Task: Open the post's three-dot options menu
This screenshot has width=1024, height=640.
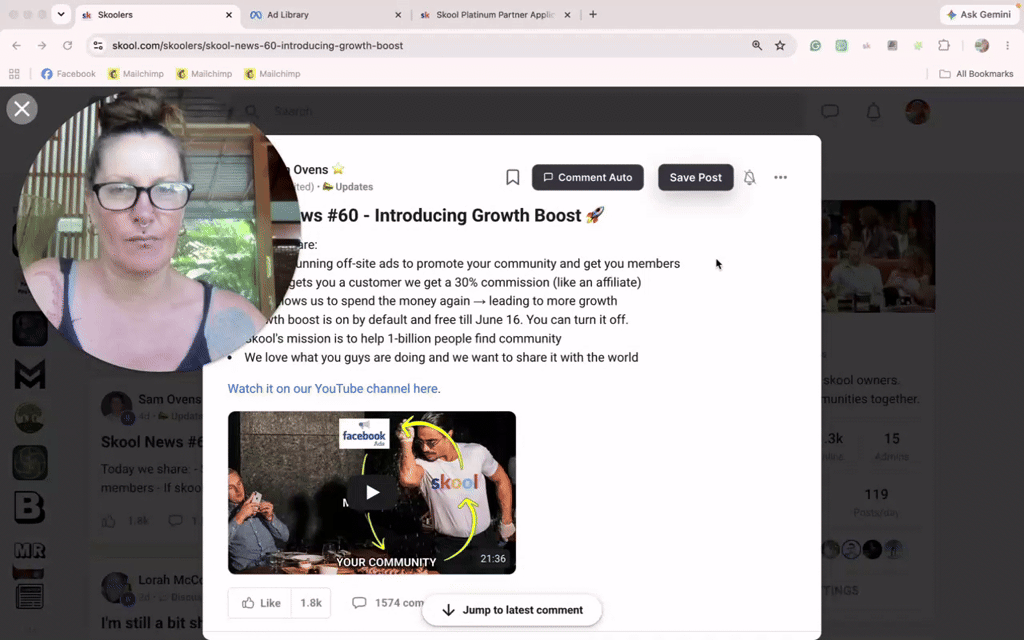Action: (x=780, y=177)
